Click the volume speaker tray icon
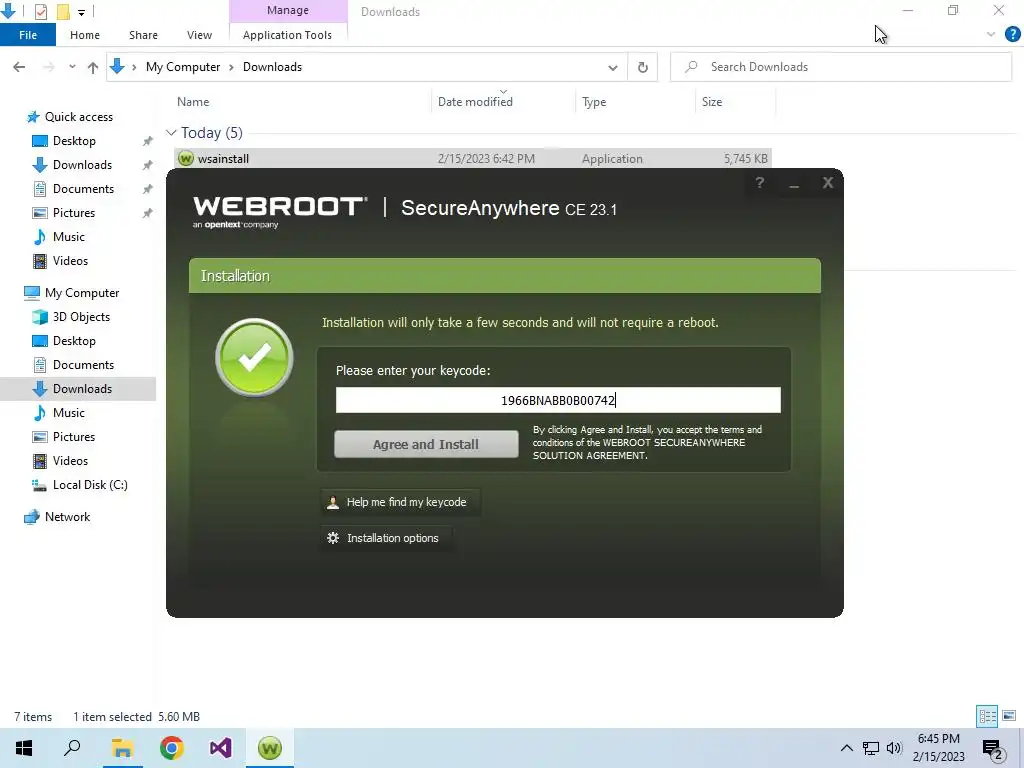1024x768 pixels. coord(894,748)
